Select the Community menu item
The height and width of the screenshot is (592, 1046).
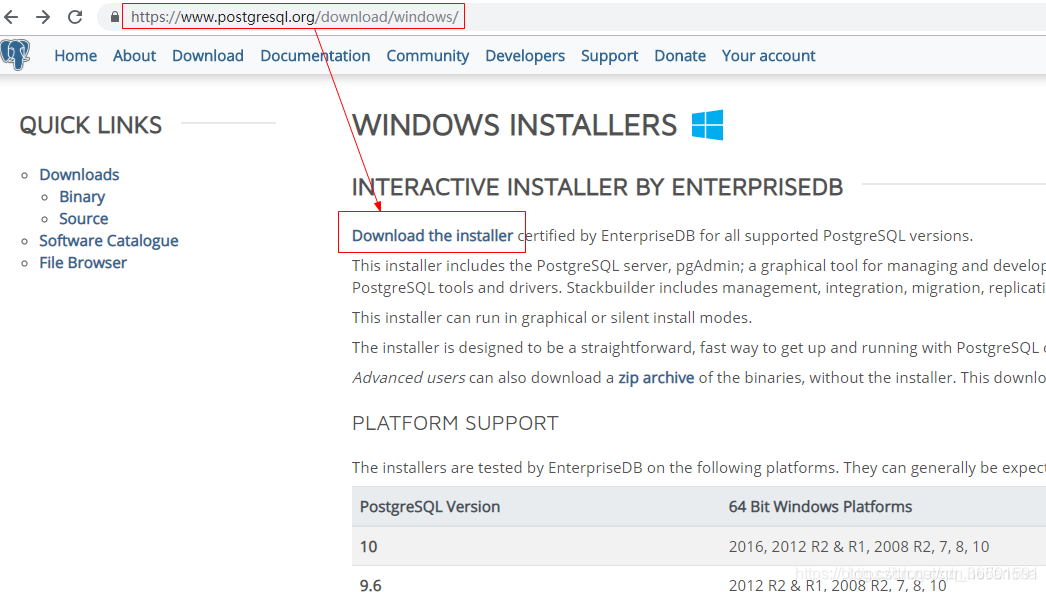(x=427, y=56)
